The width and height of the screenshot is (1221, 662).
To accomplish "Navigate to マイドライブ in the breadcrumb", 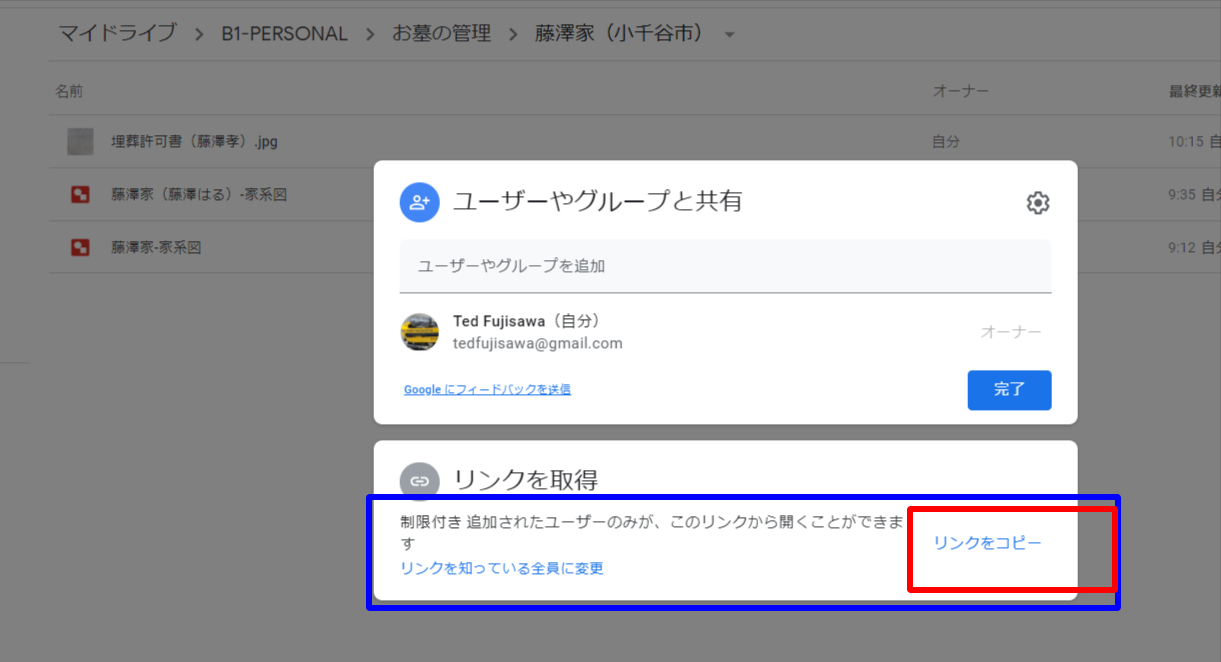I will [118, 32].
